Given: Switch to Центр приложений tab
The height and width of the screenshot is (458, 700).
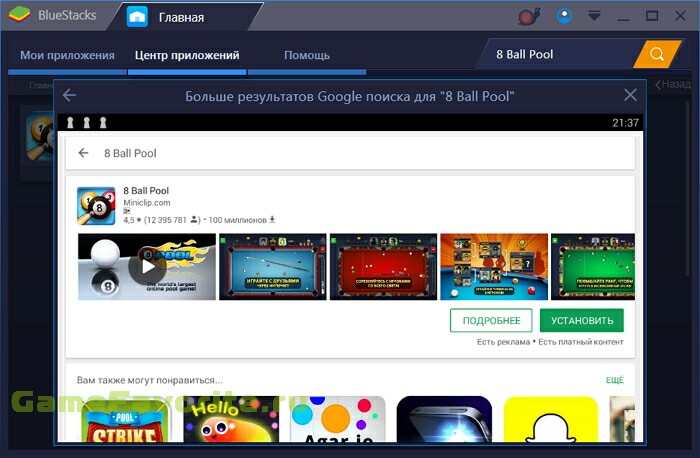Looking at the screenshot, I should (x=187, y=55).
